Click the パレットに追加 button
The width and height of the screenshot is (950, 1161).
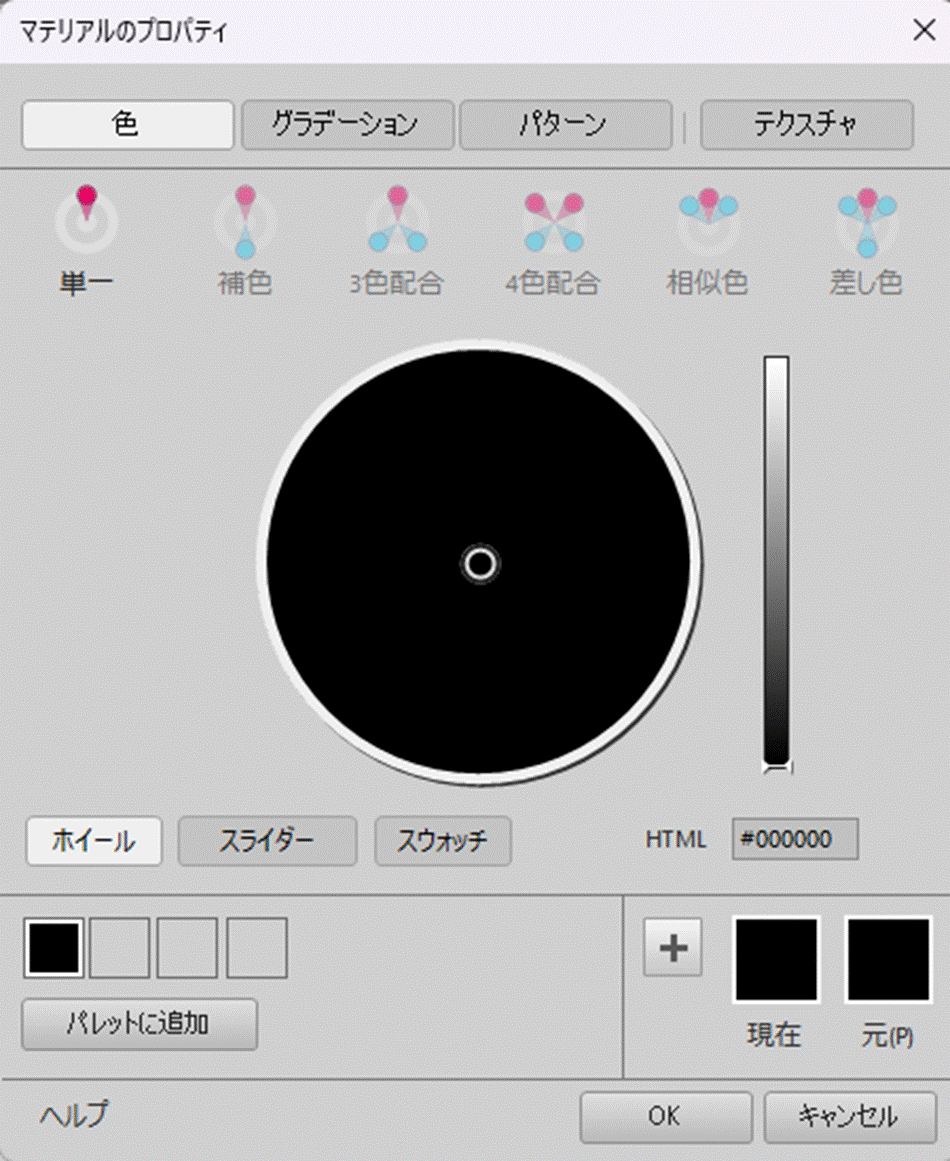[x=139, y=1024]
